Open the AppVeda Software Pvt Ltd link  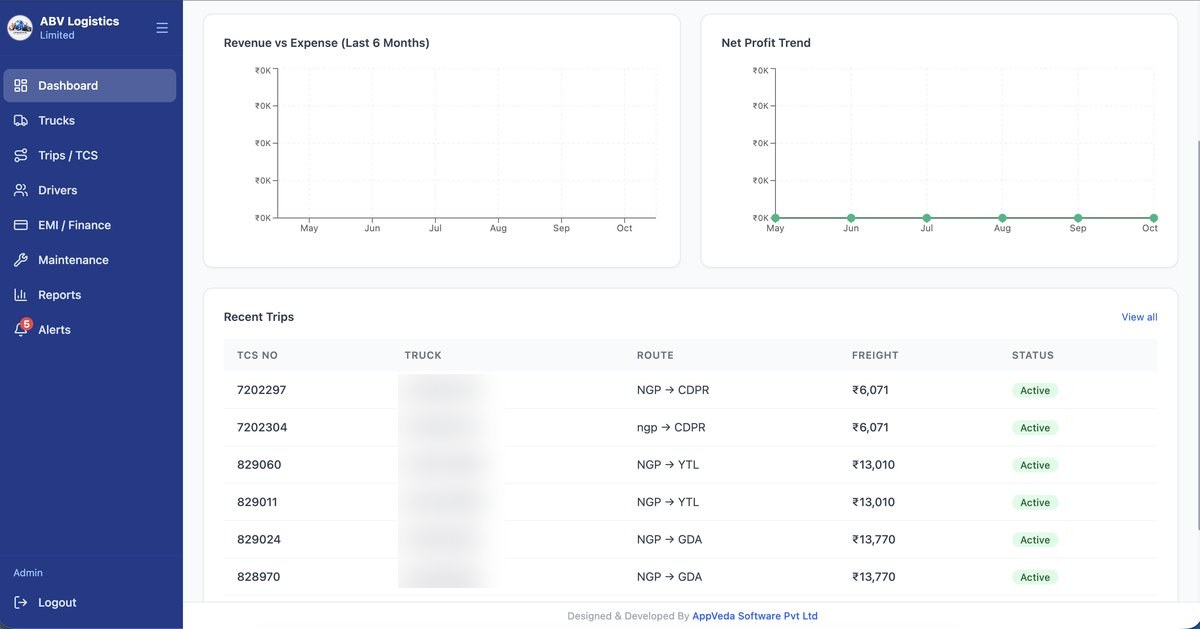tap(755, 616)
